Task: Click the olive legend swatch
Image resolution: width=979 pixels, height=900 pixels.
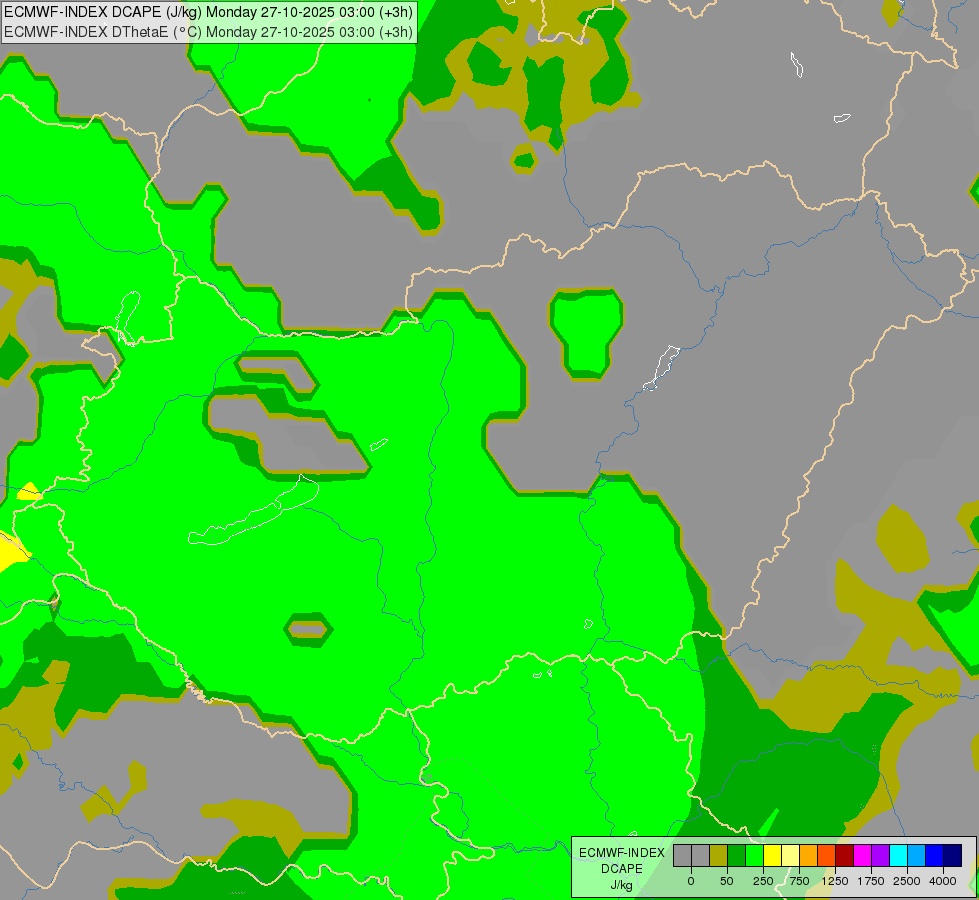Action: (x=719, y=855)
